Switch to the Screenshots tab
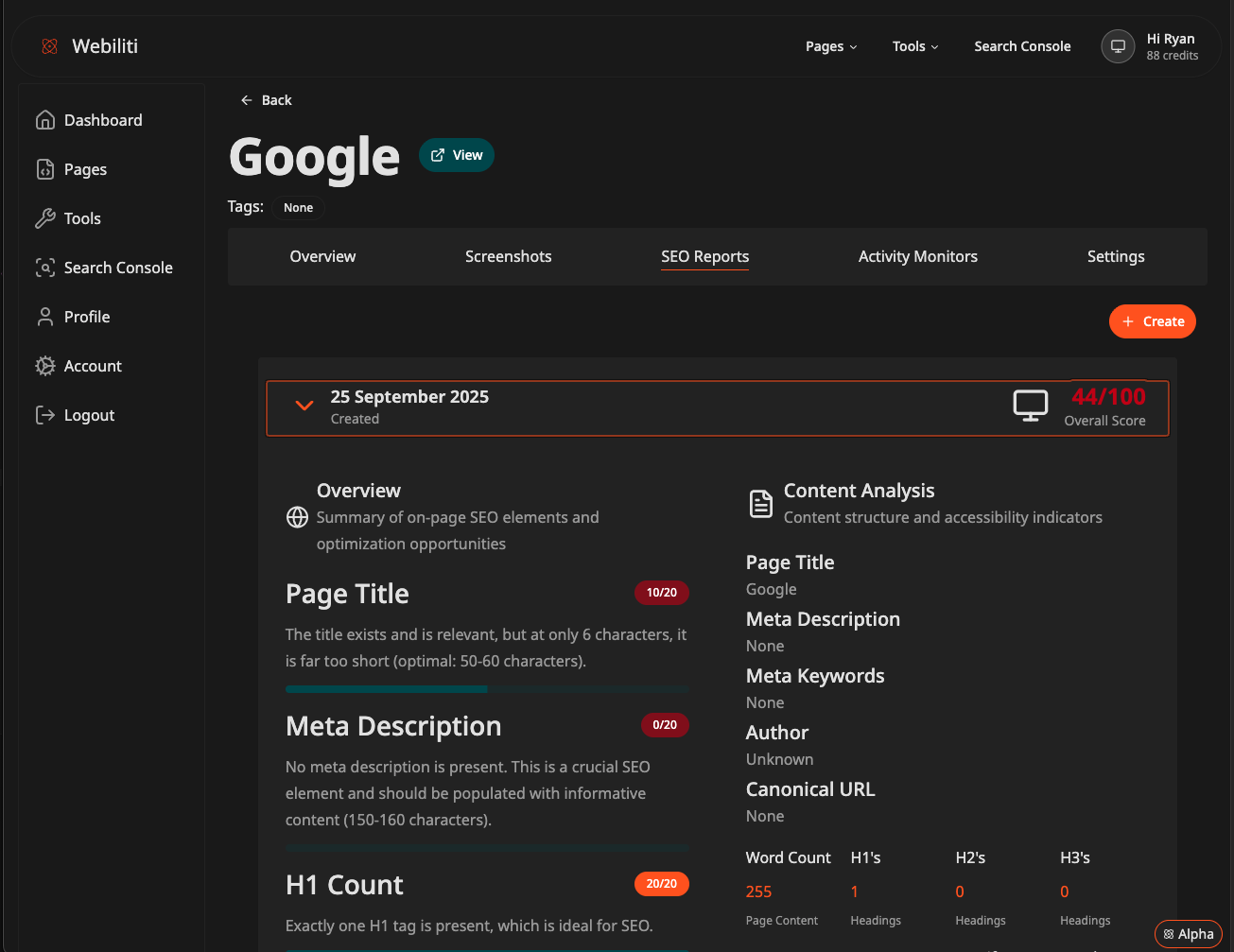The image size is (1234, 952). (508, 256)
